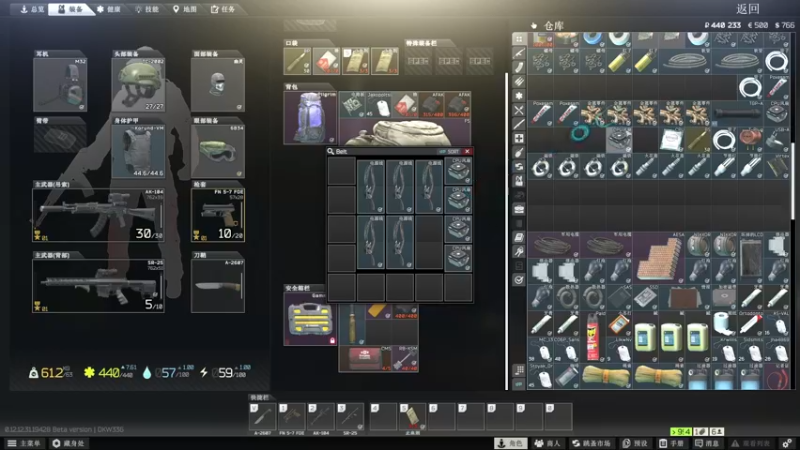
Task: Open 角色 character screen button
Action: 511,443
